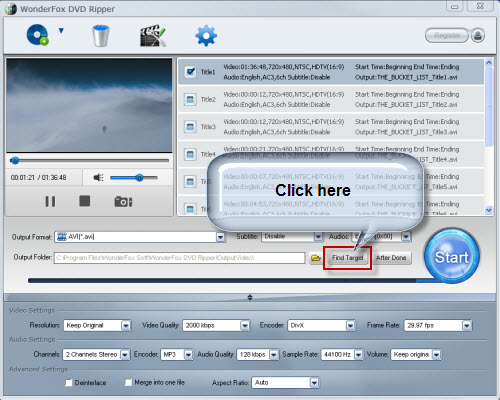Open the video edit clapperboard tool
The image size is (500, 400).
153,35
